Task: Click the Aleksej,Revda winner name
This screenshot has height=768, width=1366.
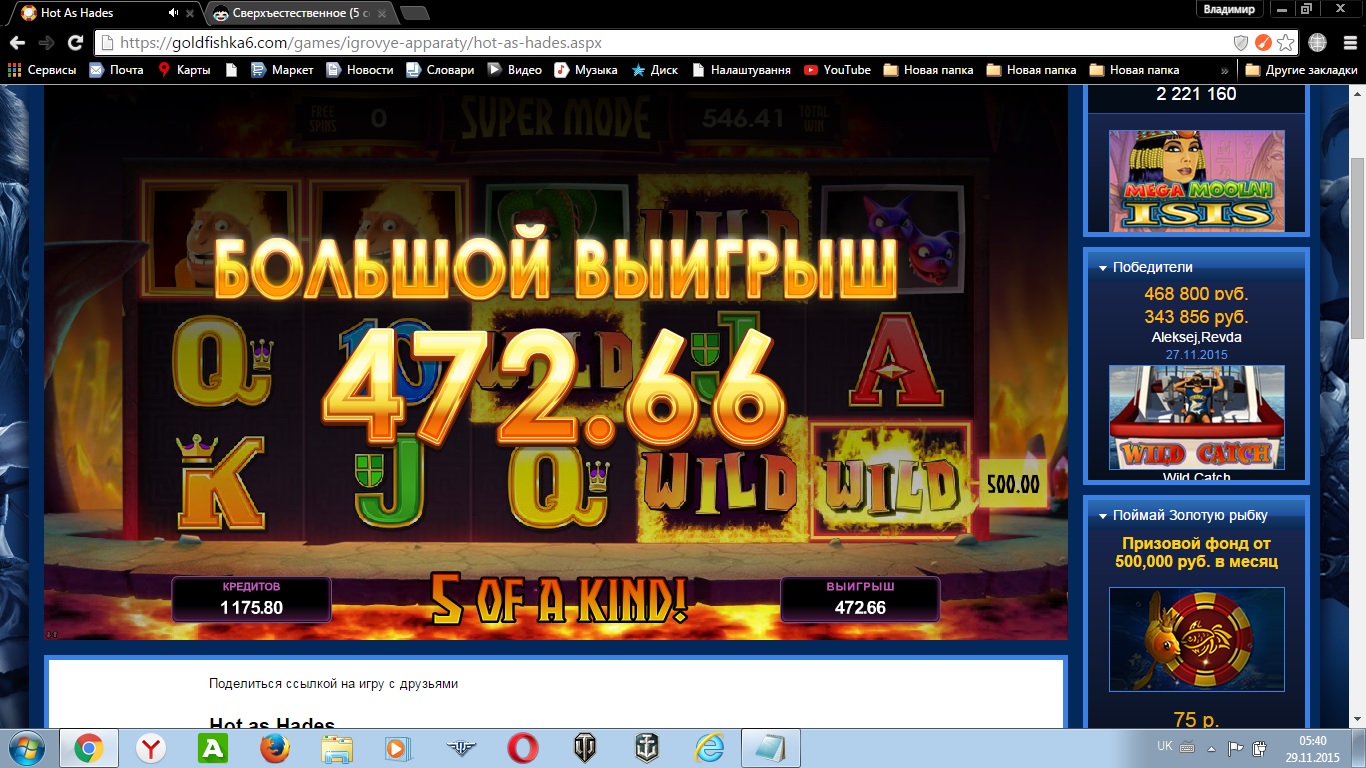Action: click(x=1196, y=337)
